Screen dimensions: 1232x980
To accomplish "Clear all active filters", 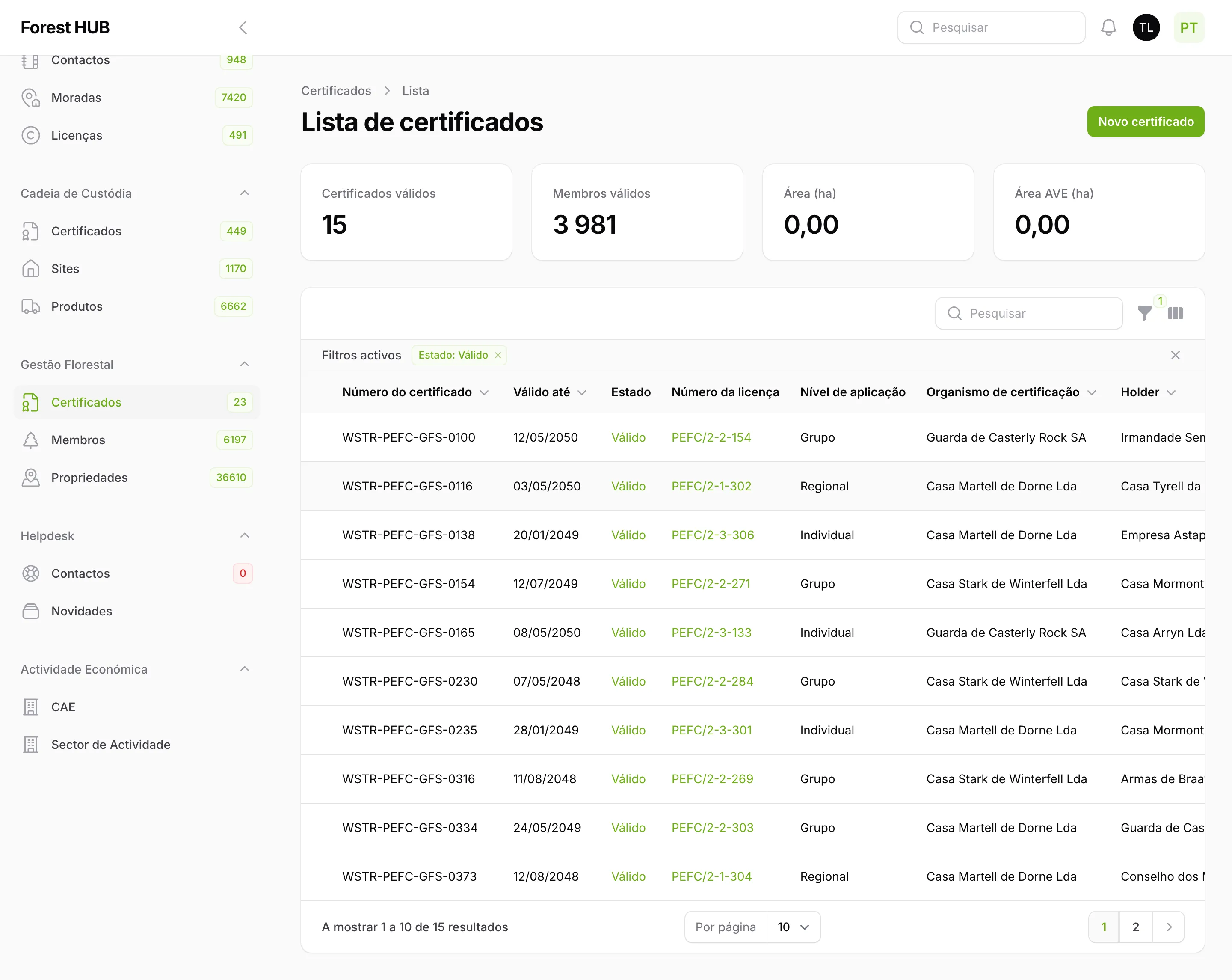I will 1176,356.
